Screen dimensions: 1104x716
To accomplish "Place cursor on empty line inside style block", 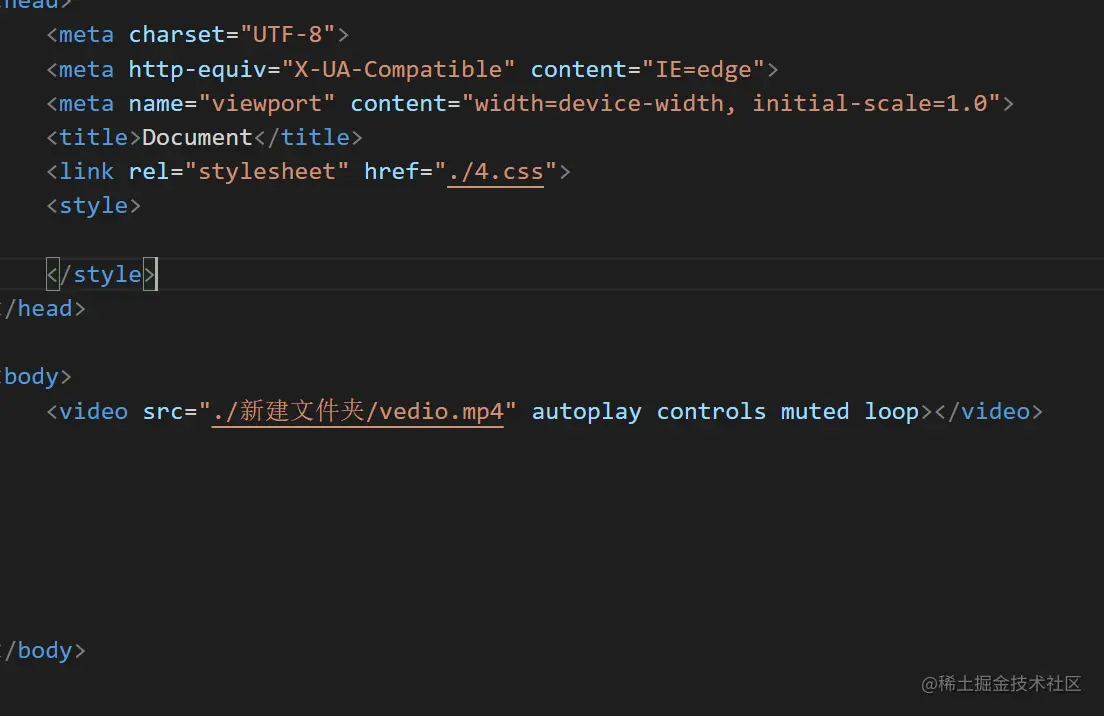I will click(300, 240).
